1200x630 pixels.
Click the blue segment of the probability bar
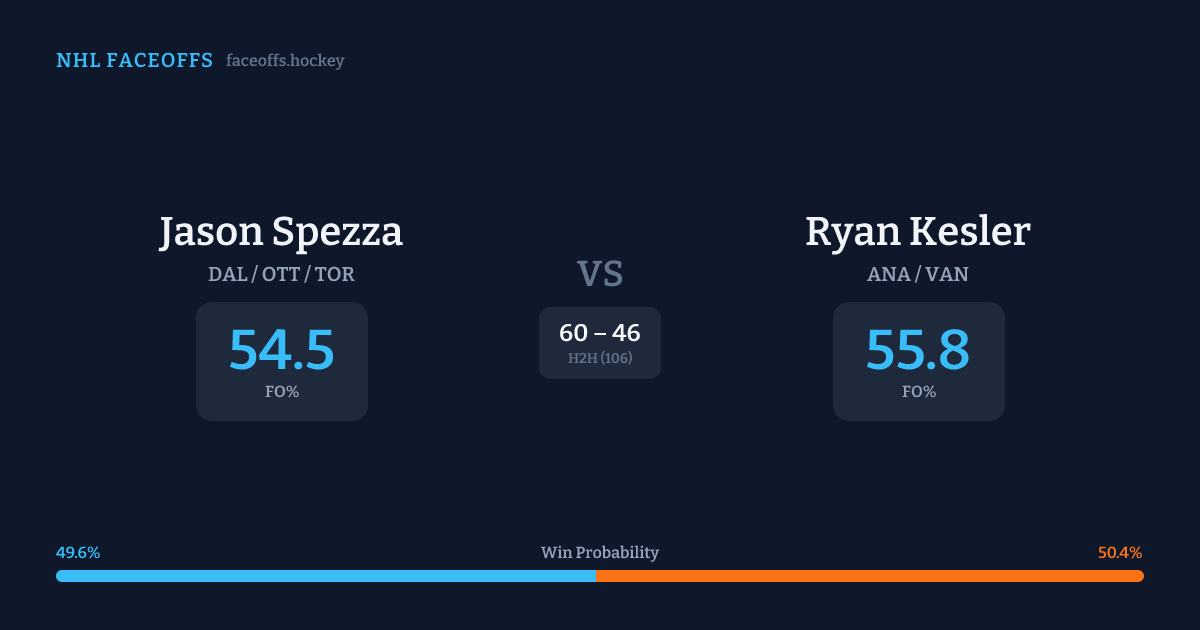point(325,576)
